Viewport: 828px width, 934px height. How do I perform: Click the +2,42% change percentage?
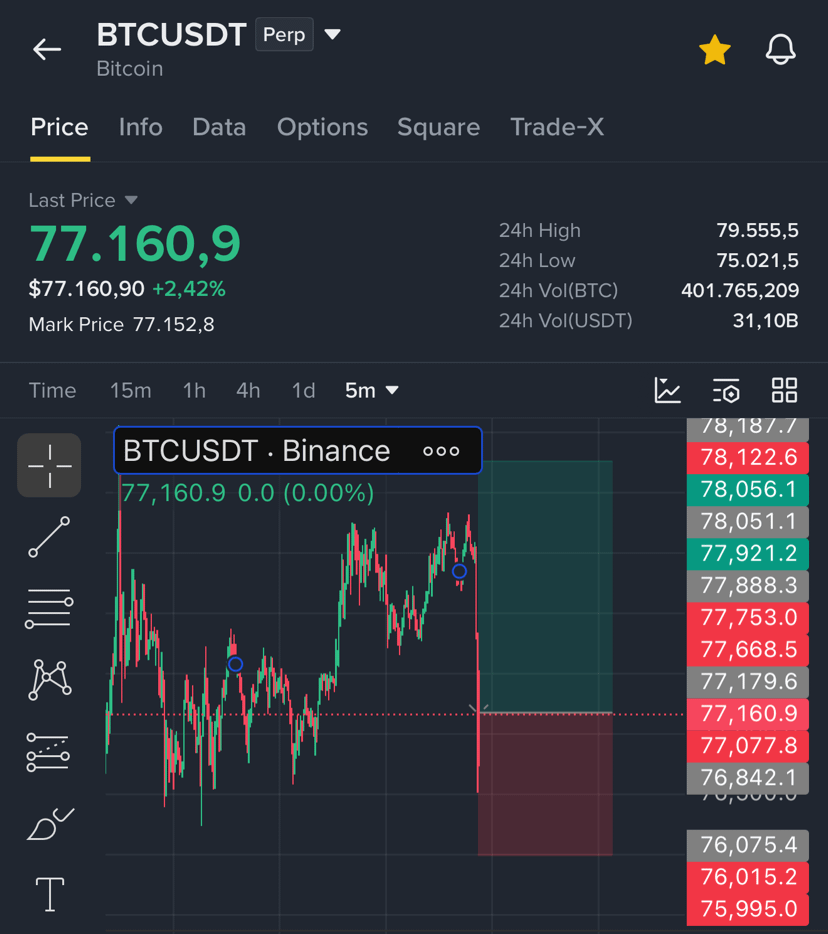189,289
